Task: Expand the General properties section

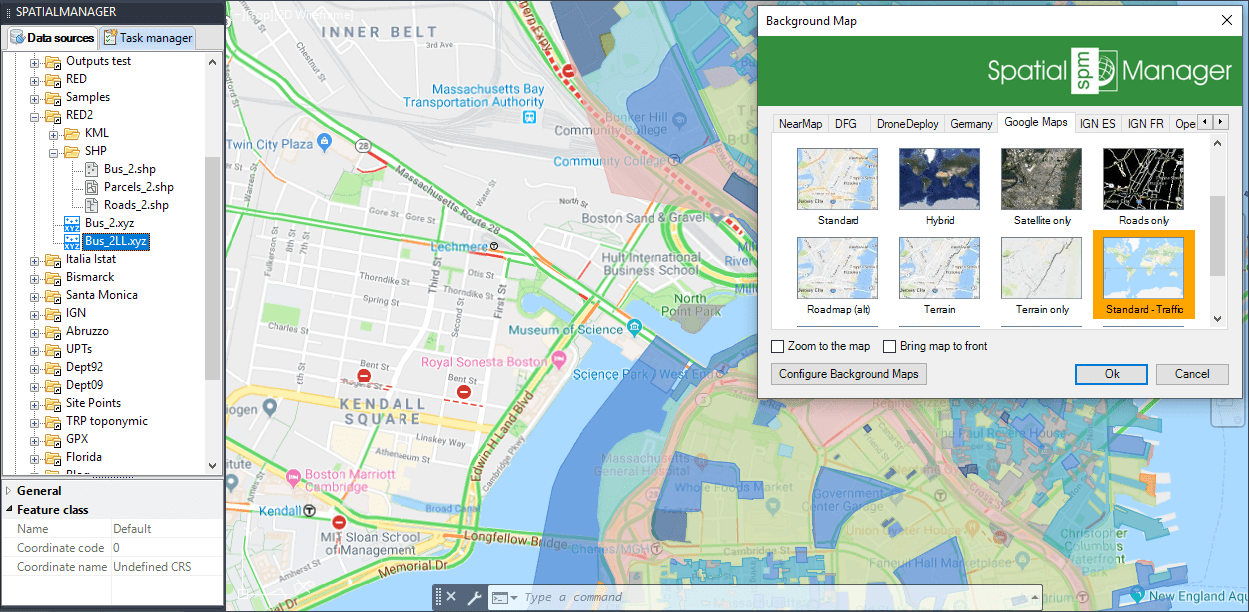Action: pyautogui.click(x=9, y=491)
